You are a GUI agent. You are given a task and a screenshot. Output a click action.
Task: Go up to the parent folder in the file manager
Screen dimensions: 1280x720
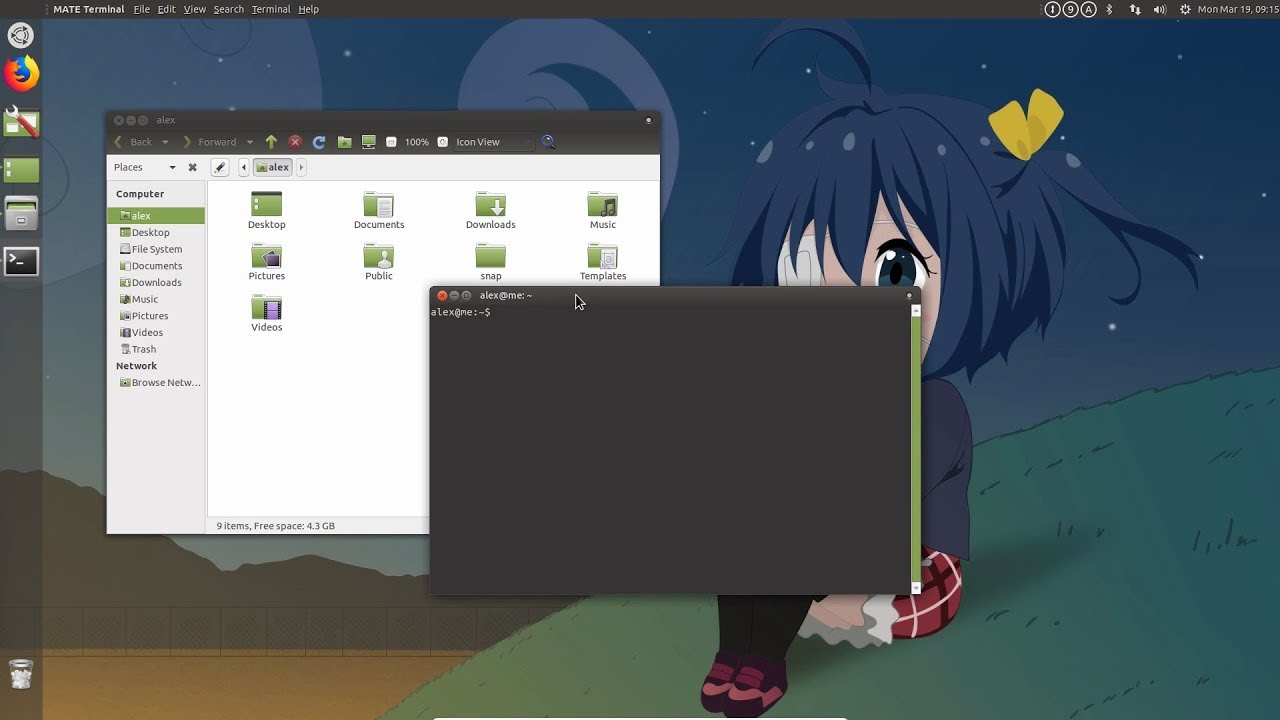tap(271, 142)
